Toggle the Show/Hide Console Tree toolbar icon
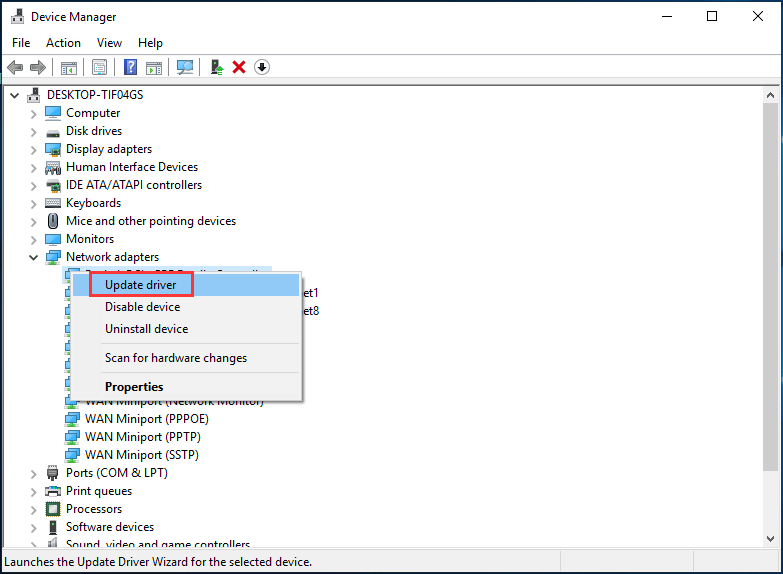 (68, 67)
